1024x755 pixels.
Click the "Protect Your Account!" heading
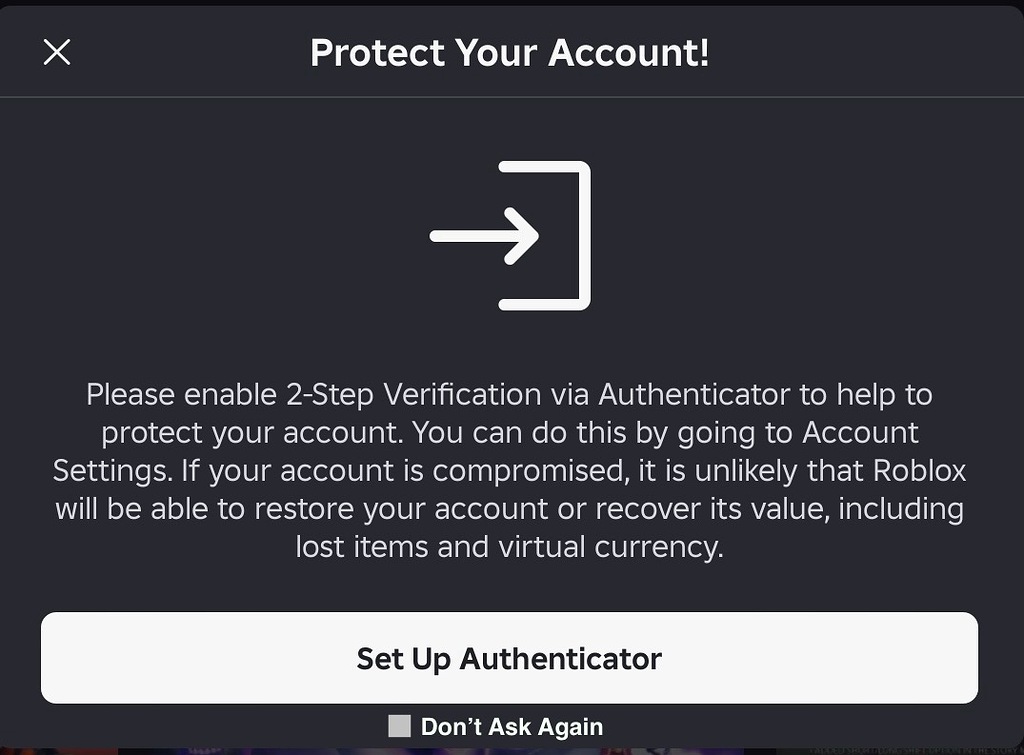pyautogui.click(x=510, y=52)
